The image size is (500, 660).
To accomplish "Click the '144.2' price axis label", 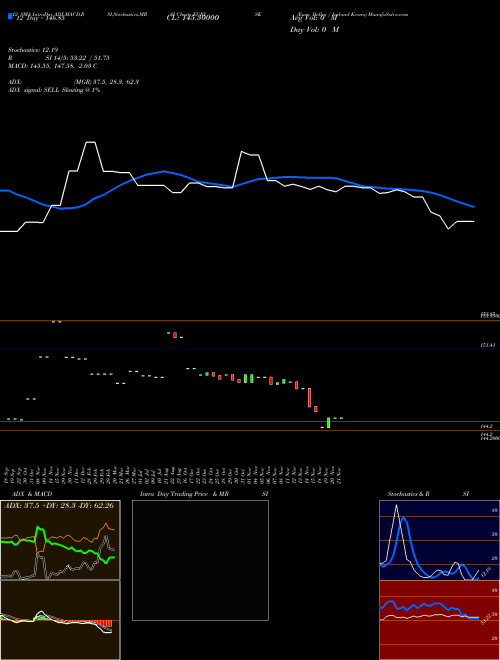I will [486, 426].
